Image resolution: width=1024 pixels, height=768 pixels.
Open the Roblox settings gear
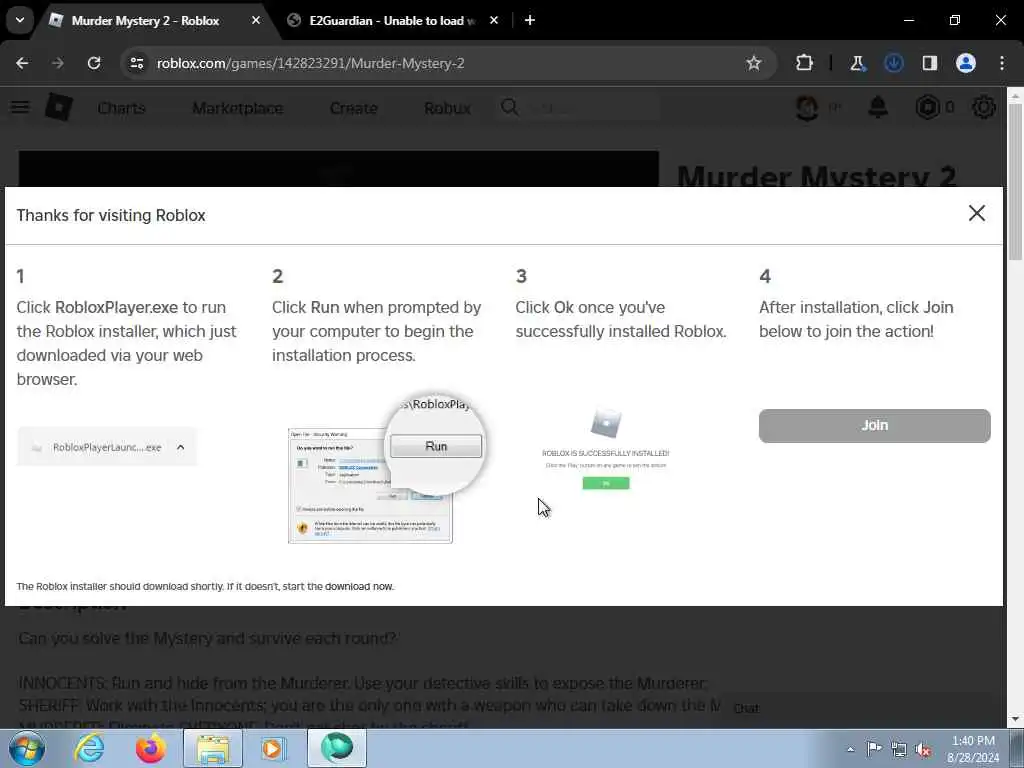click(984, 107)
